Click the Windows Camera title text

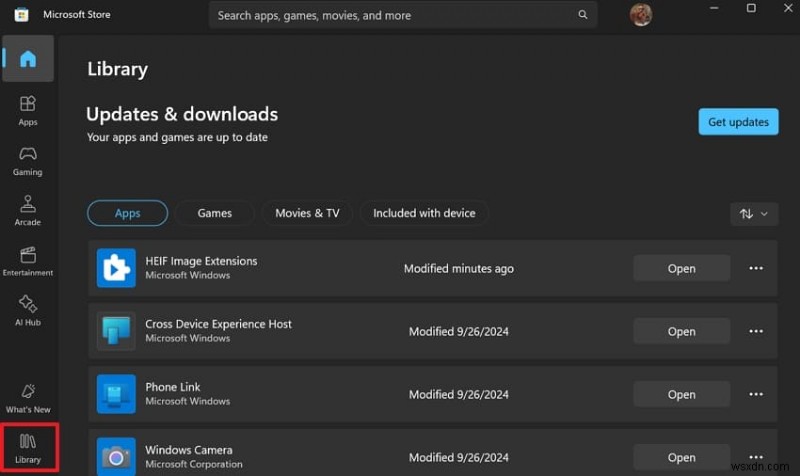point(189,450)
